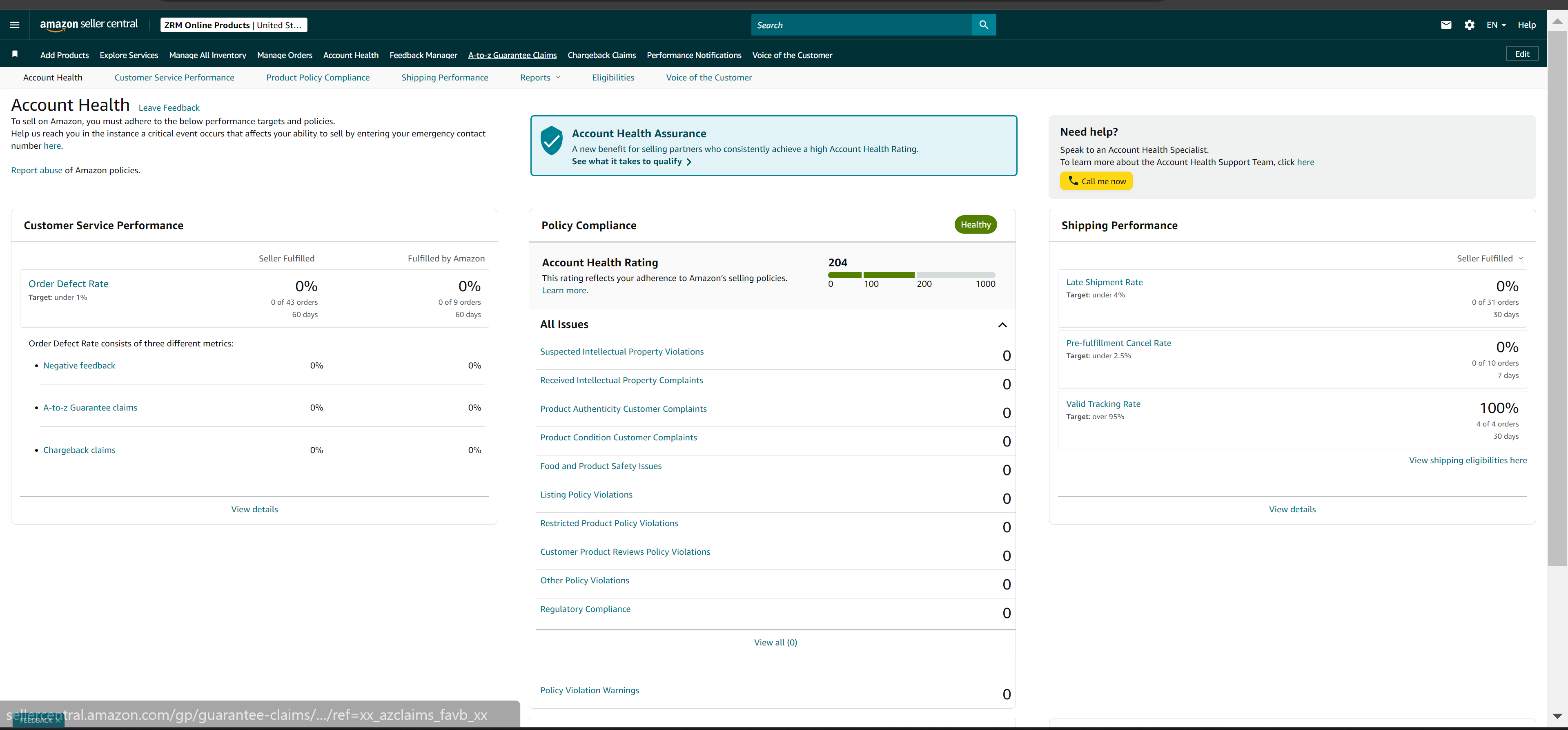Screen dimensions: 1568x730
Task: Click the Leave Feedback link
Action: [x=169, y=108]
